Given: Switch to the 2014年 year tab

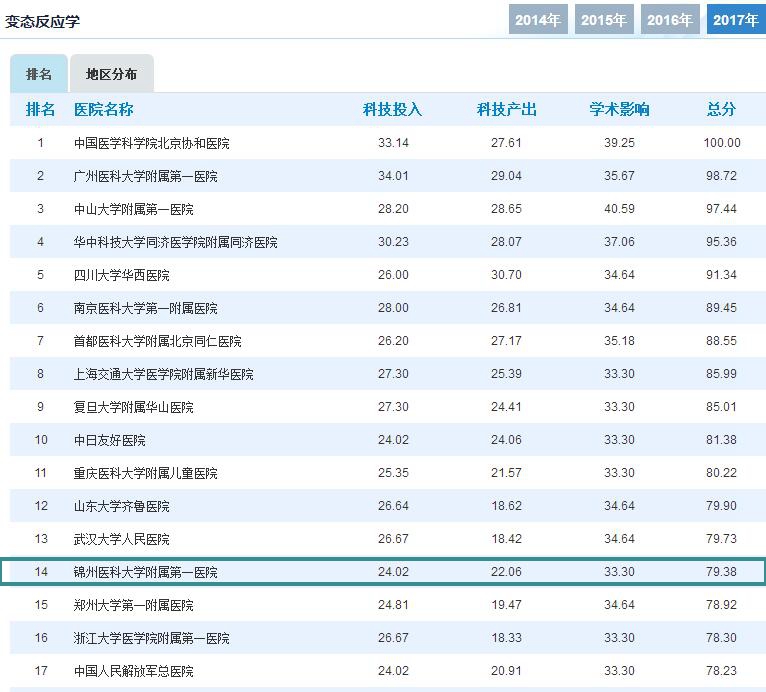Looking at the screenshot, I should coord(538,20).
